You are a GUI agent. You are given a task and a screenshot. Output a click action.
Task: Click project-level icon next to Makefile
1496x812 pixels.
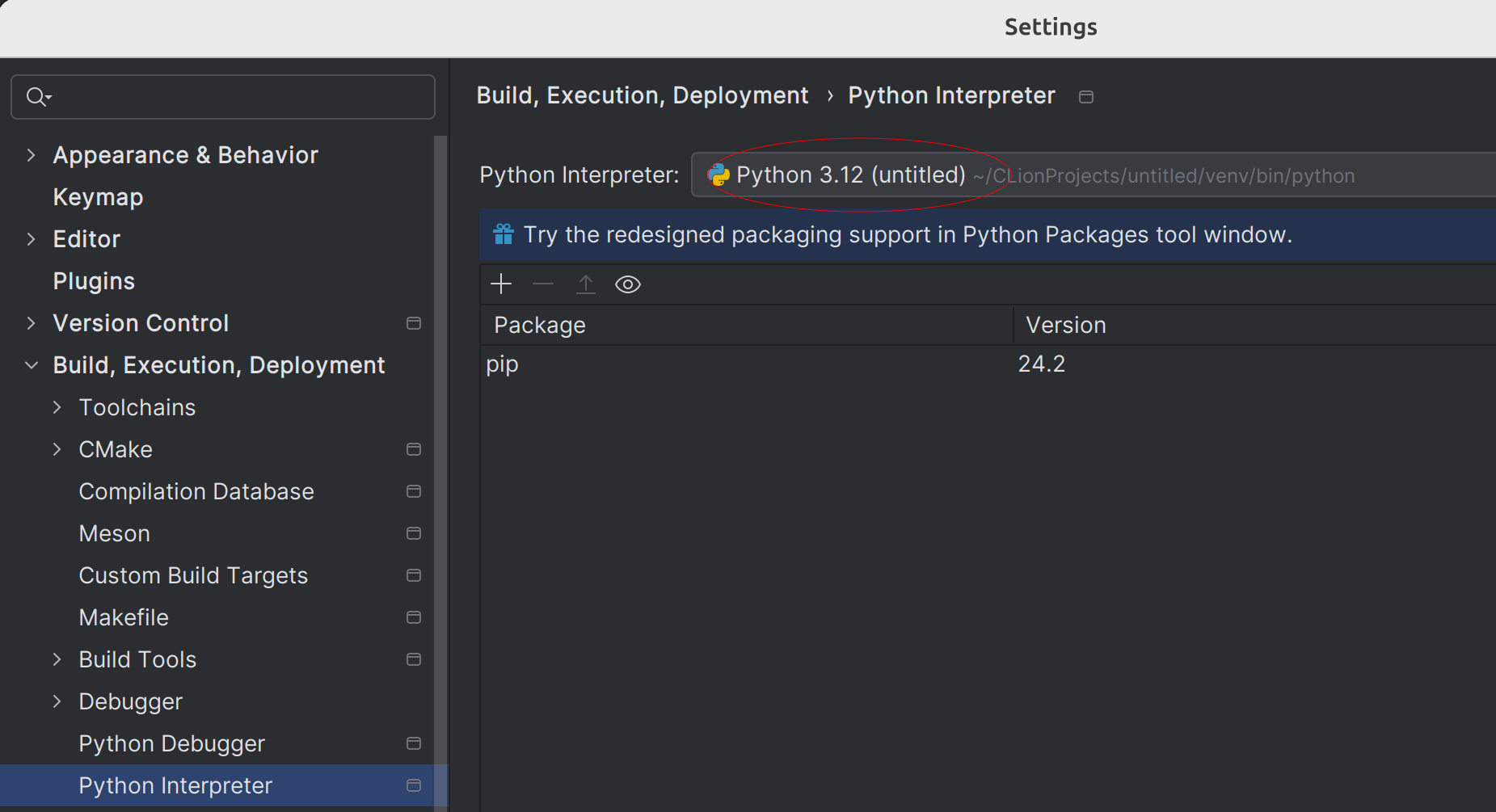[413, 617]
